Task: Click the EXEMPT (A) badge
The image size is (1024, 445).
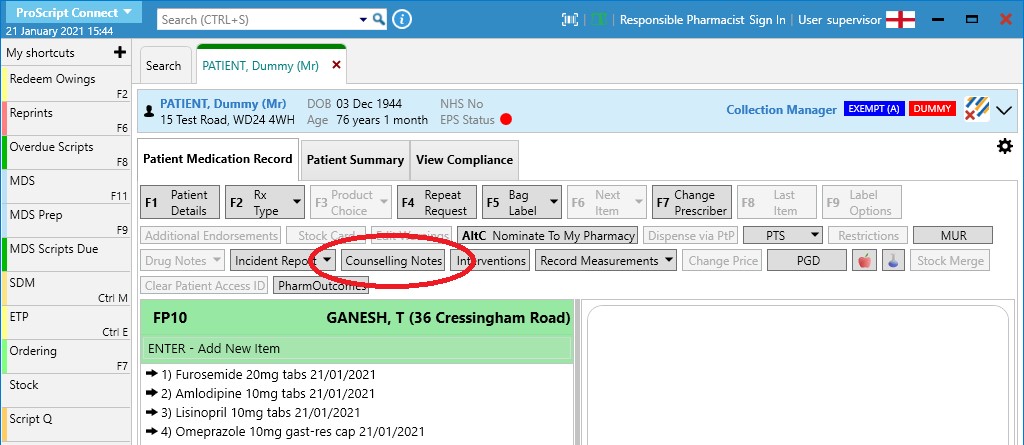Action: pos(874,109)
